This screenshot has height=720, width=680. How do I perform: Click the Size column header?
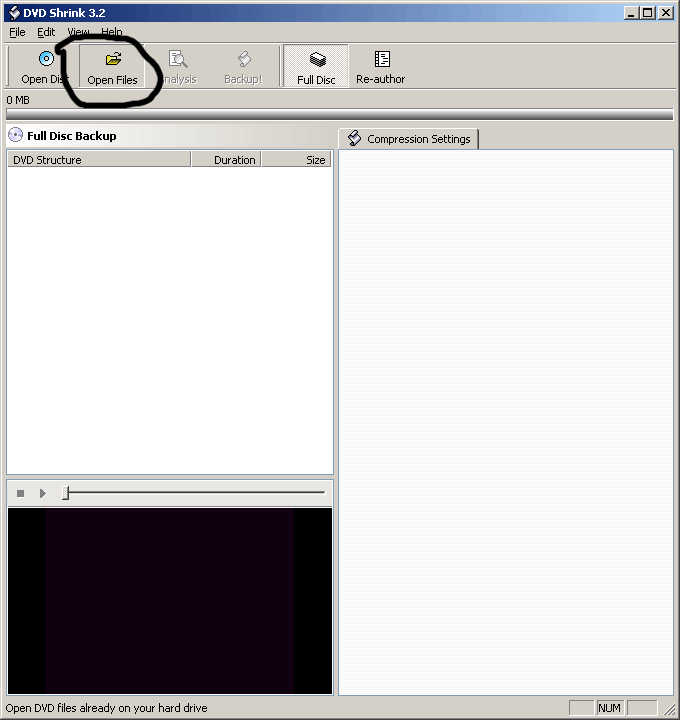[x=297, y=160]
